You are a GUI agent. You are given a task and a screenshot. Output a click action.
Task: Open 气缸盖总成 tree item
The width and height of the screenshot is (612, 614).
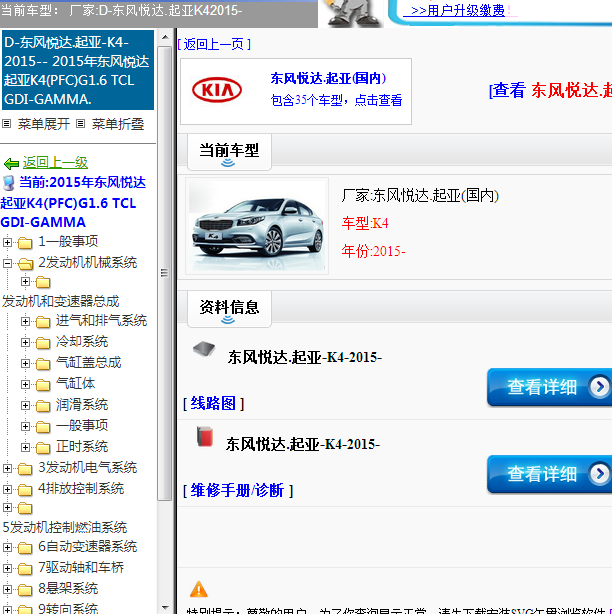pos(88,363)
